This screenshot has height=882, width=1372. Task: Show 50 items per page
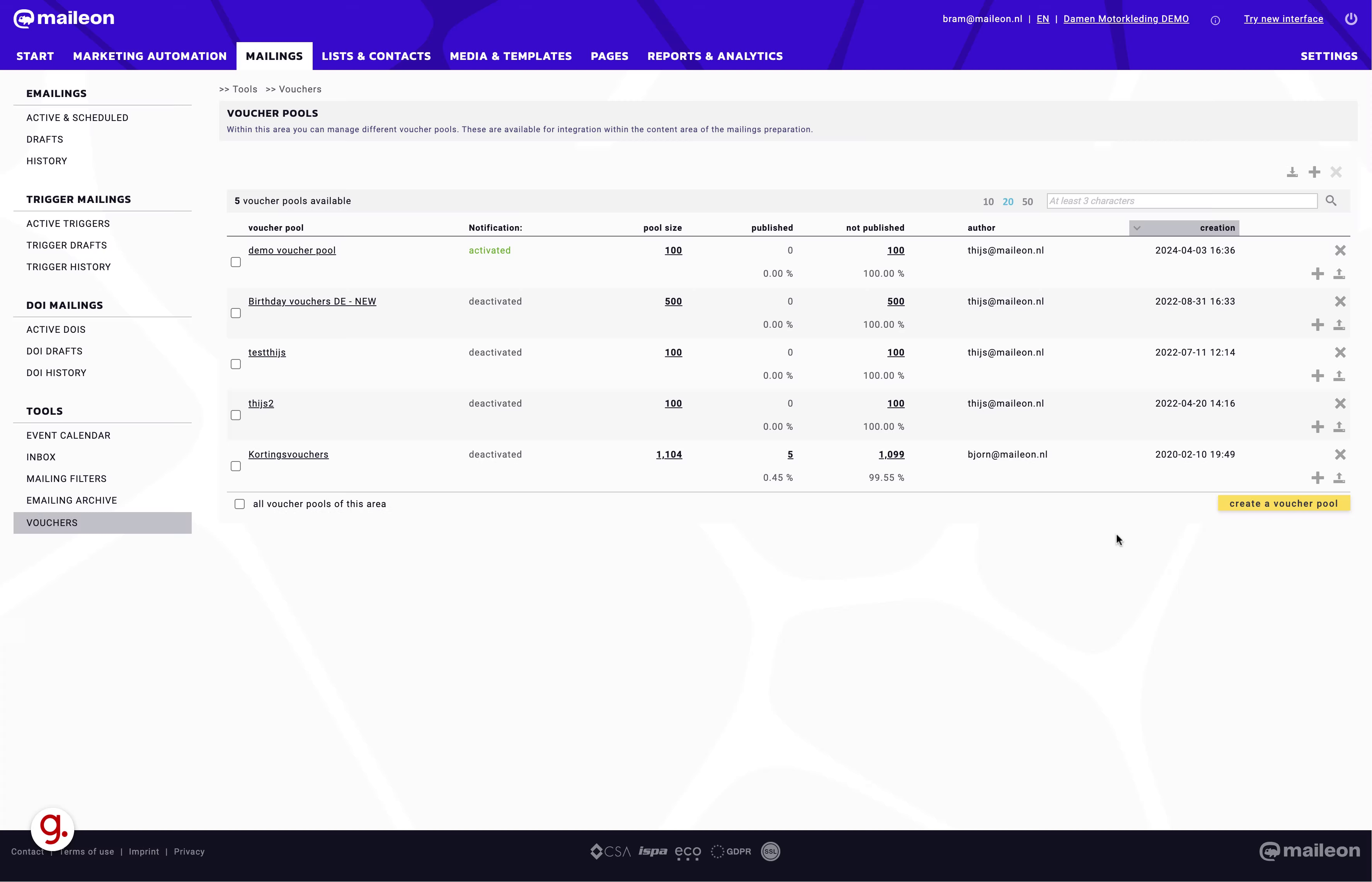pyautogui.click(x=1027, y=202)
